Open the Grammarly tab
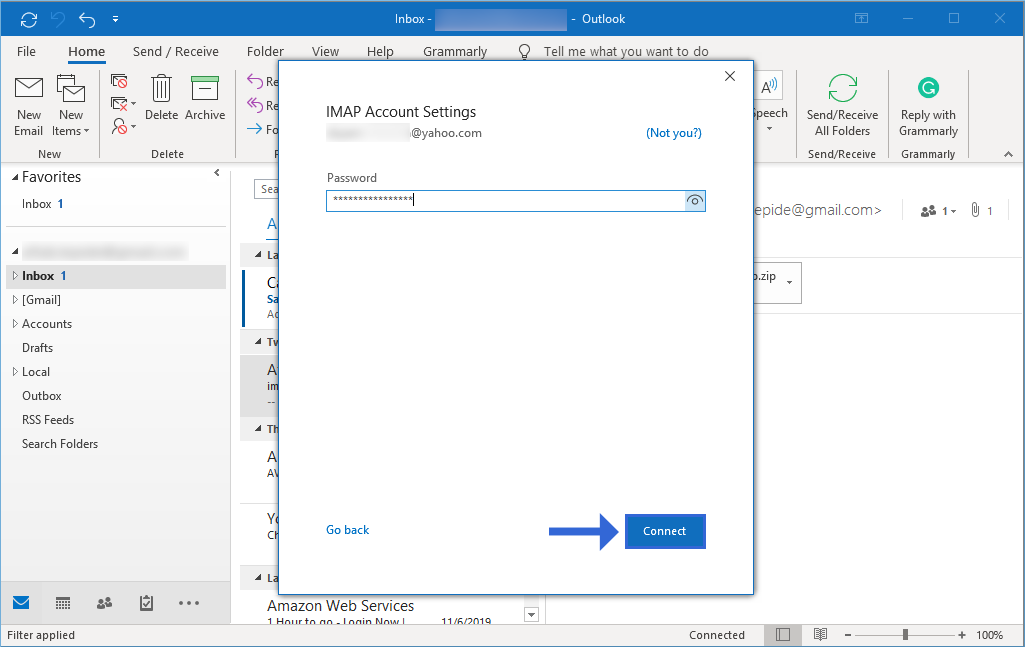 coord(455,52)
